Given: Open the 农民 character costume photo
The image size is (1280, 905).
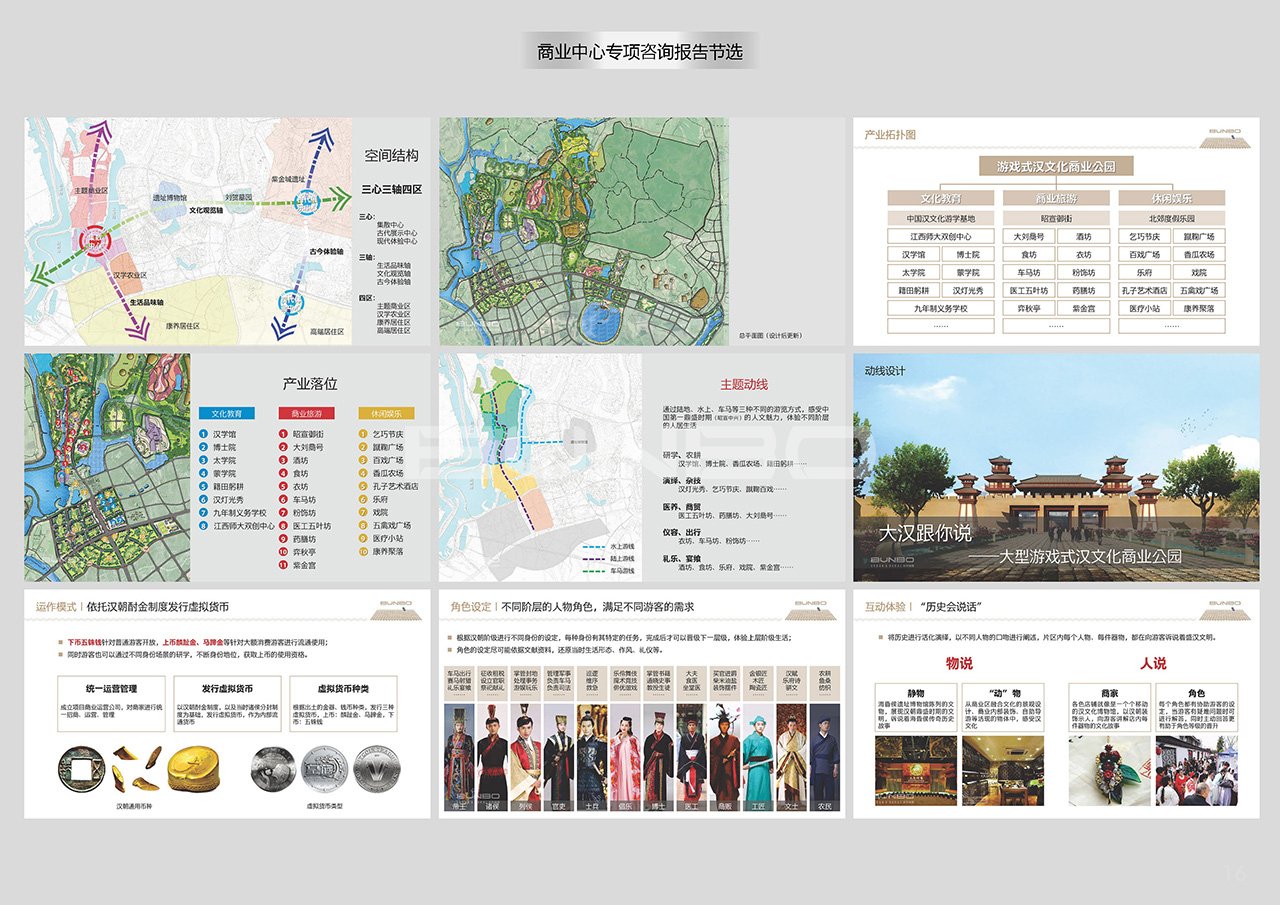Looking at the screenshot, I should coord(825,755).
